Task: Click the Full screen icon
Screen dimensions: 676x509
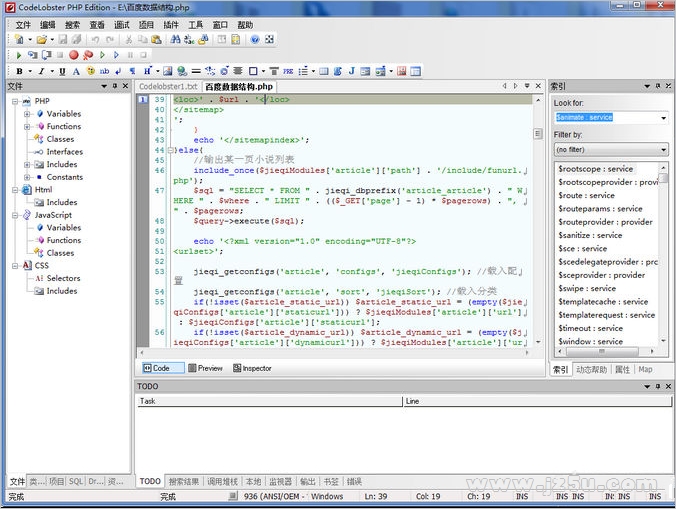Action: (x=269, y=40)
